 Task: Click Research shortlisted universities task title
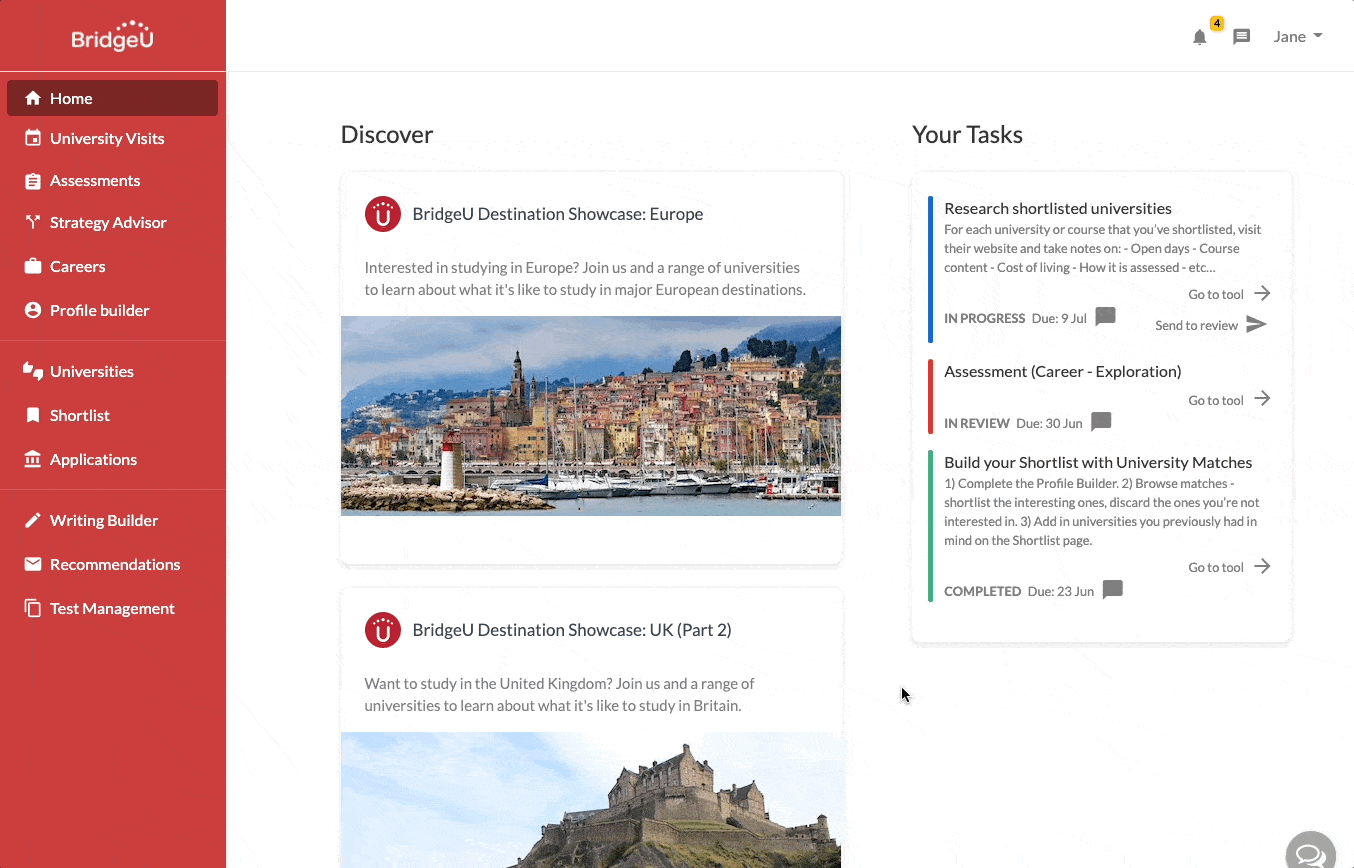point(1058,208)
